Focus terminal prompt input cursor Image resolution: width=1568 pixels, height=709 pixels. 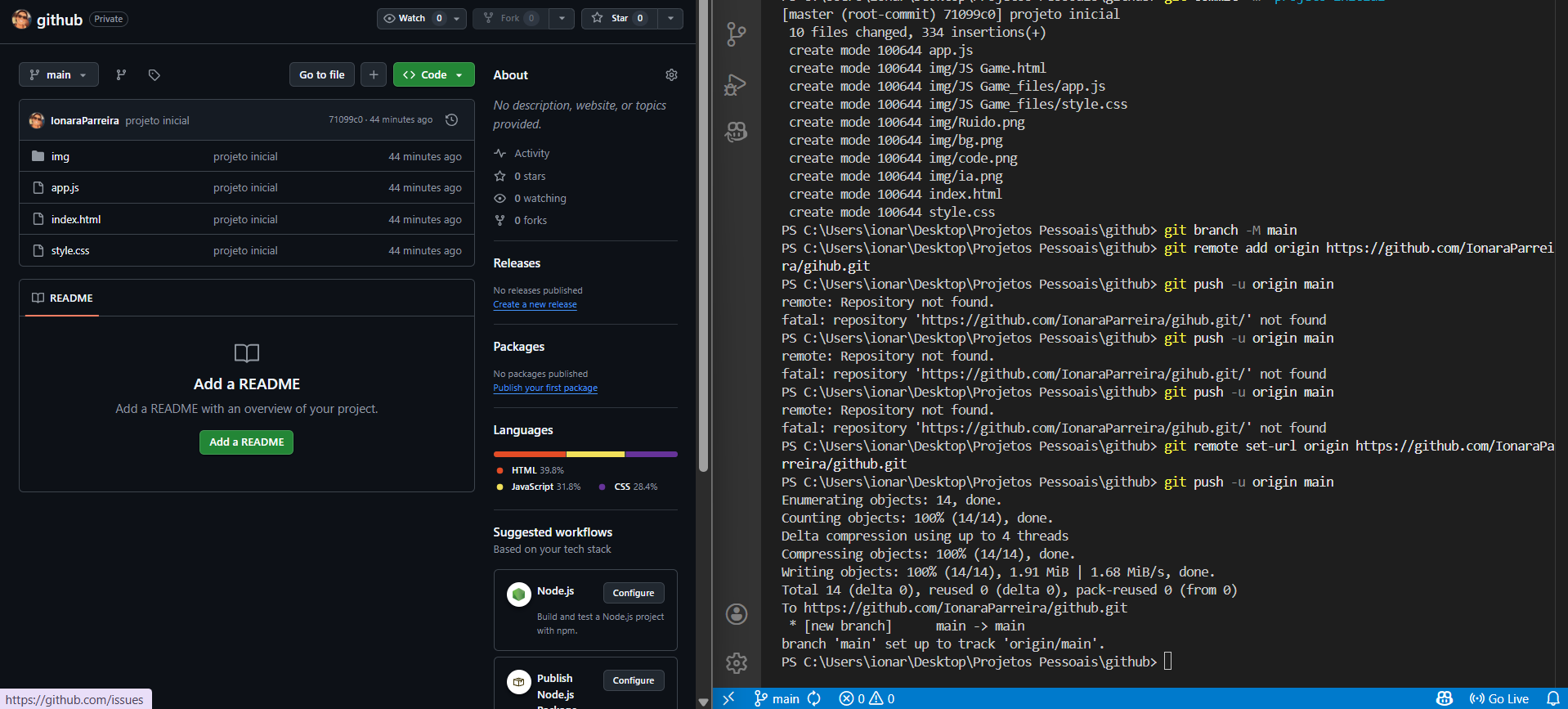[x=1167, y=662]
